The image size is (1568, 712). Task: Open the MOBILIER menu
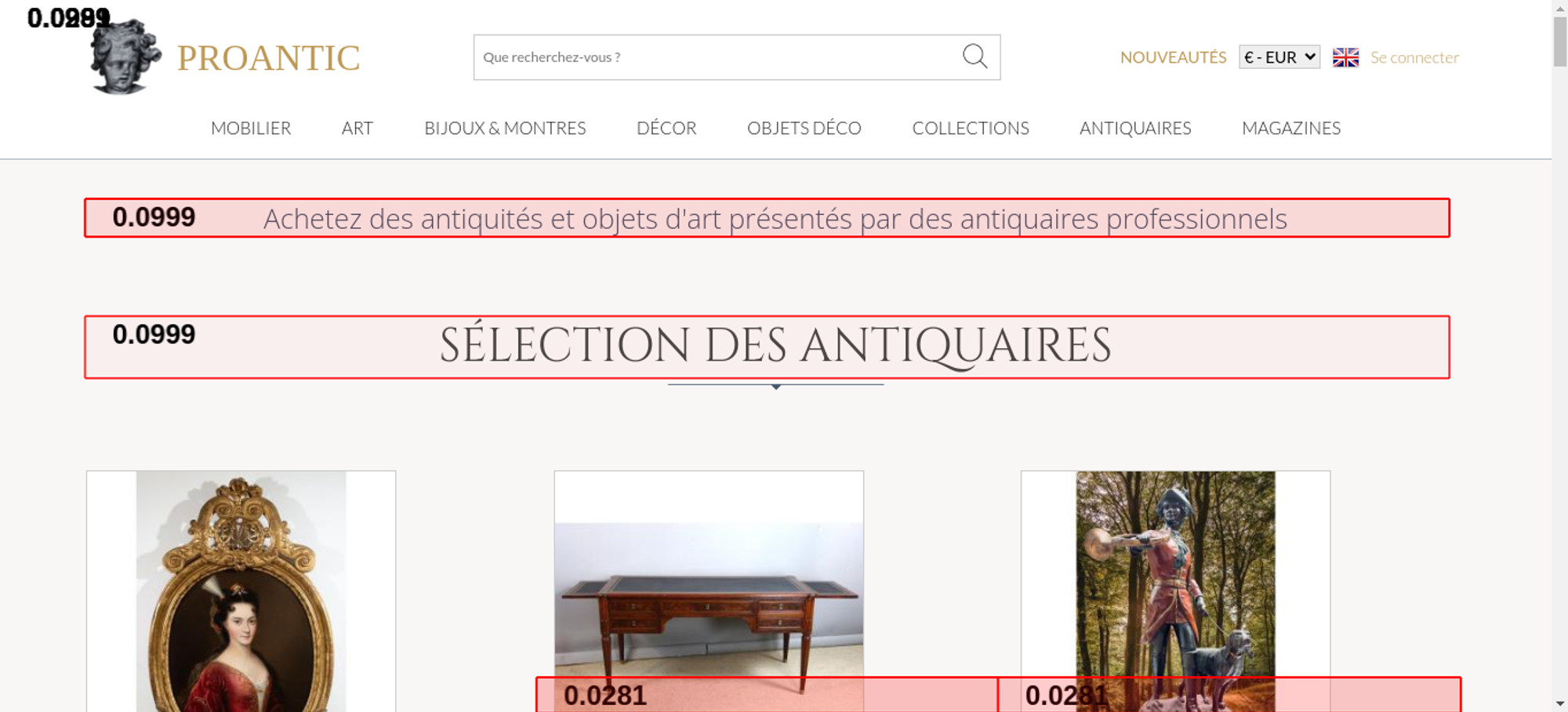pos(251,128)
